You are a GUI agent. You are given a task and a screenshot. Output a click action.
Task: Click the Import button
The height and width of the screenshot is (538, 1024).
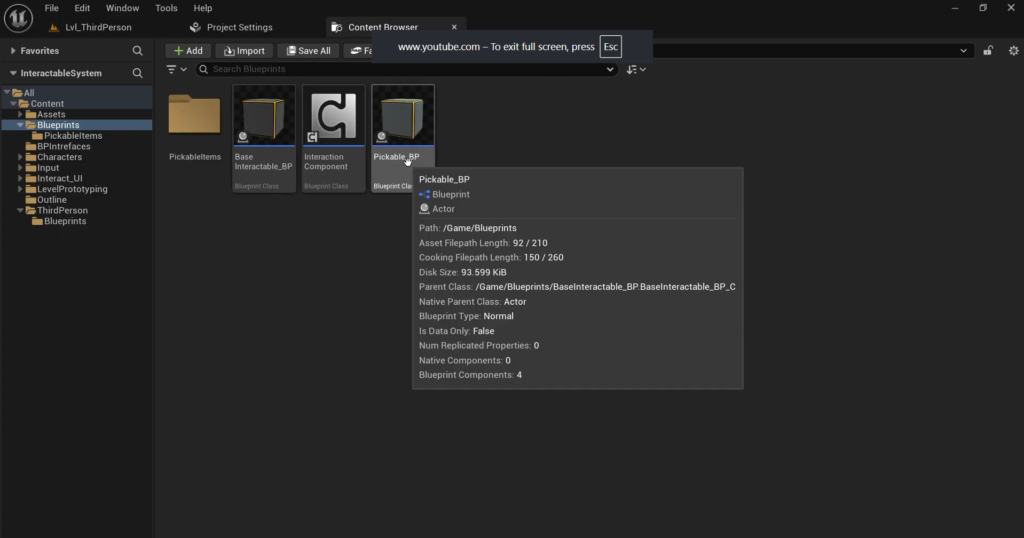coord(244,51)
